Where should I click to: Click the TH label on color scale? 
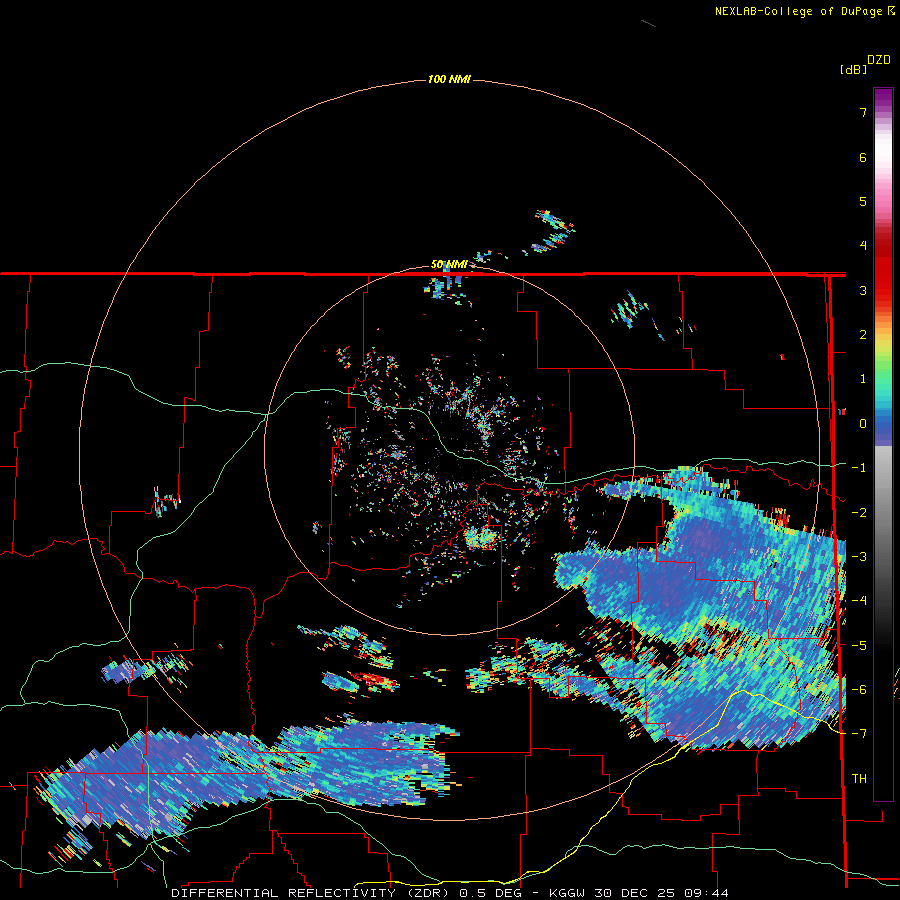[x=859, y=779]
